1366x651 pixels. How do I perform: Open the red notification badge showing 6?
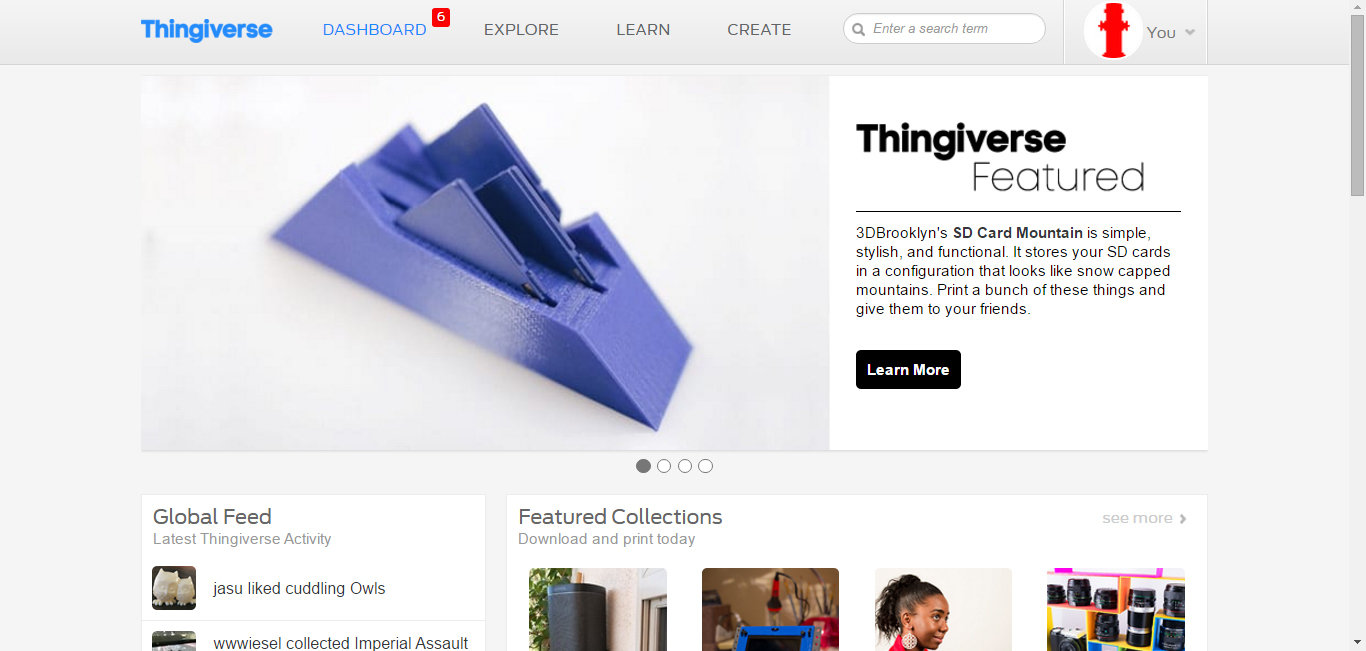coord(441,17)
